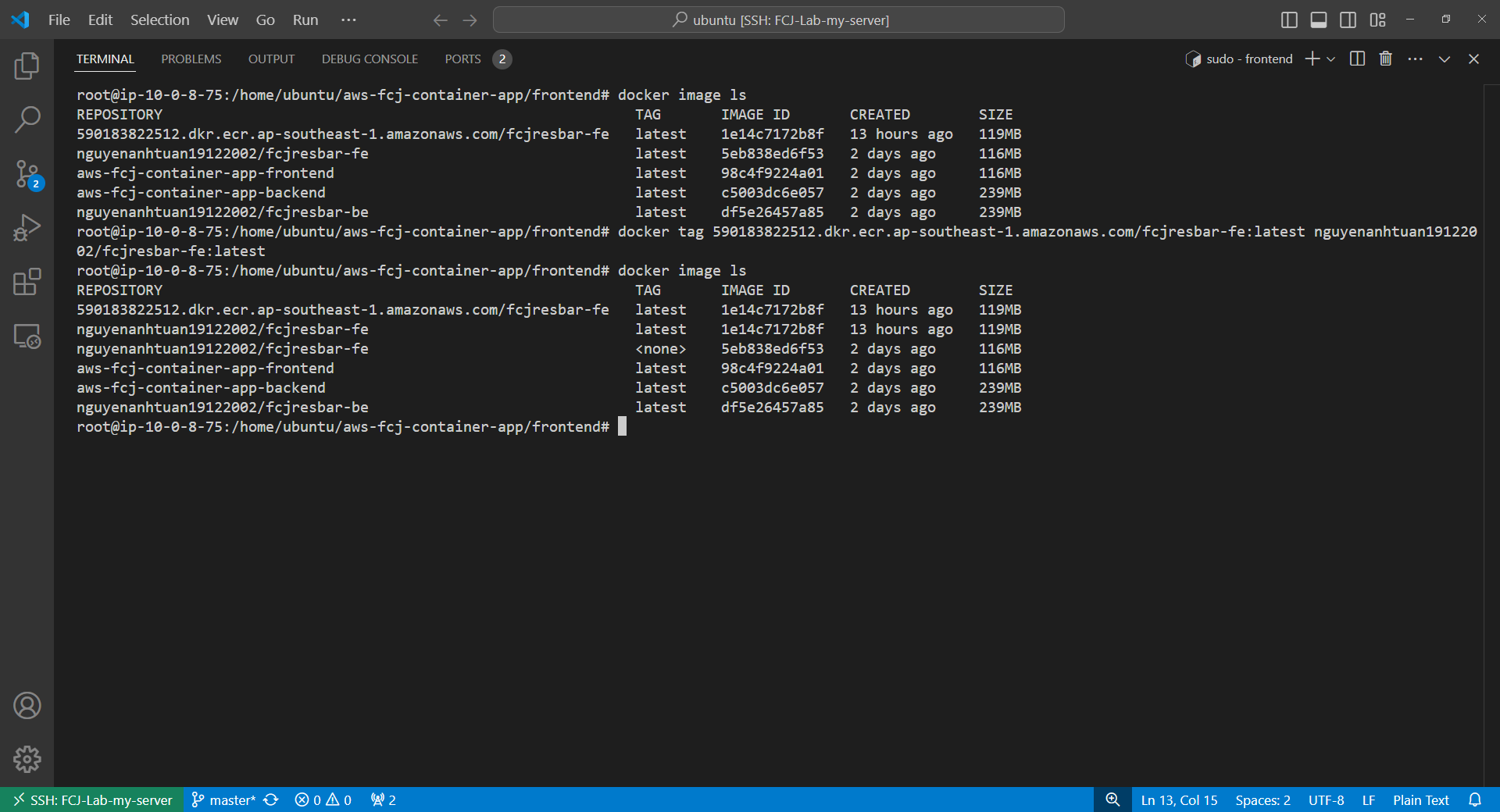Open the overflow menu ellipsis in menu bar
This screenshot has width=1500, height=812.
348,20
